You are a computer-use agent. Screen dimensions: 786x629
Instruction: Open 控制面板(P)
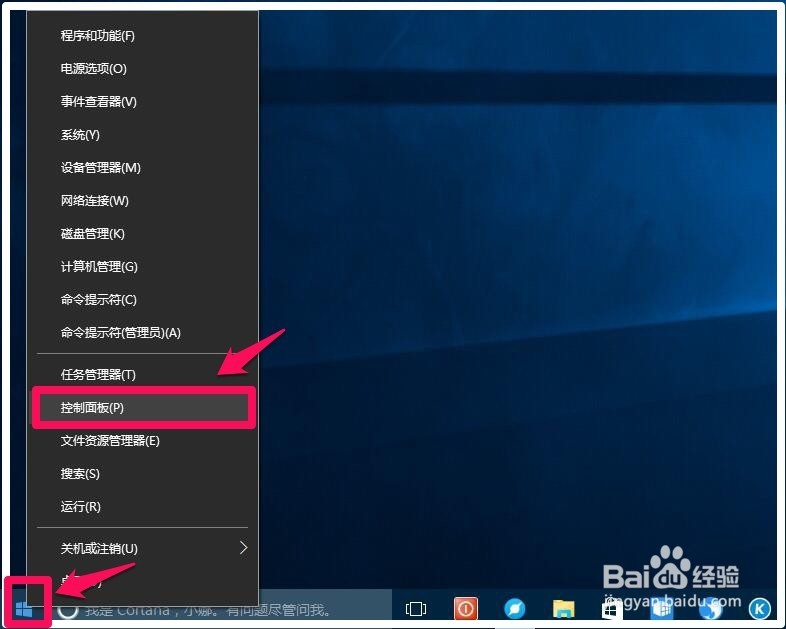point(143,407)
